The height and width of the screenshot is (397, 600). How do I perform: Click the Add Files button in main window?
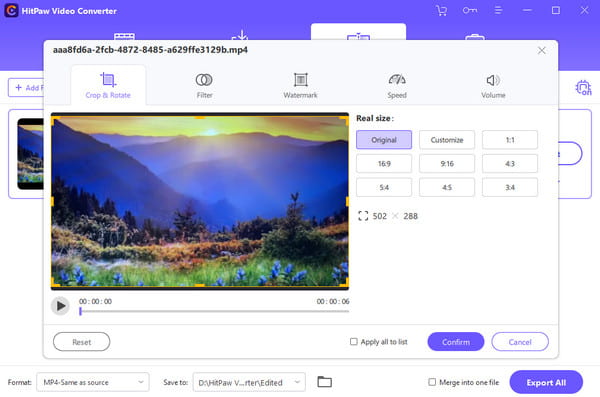pos(26,88)
